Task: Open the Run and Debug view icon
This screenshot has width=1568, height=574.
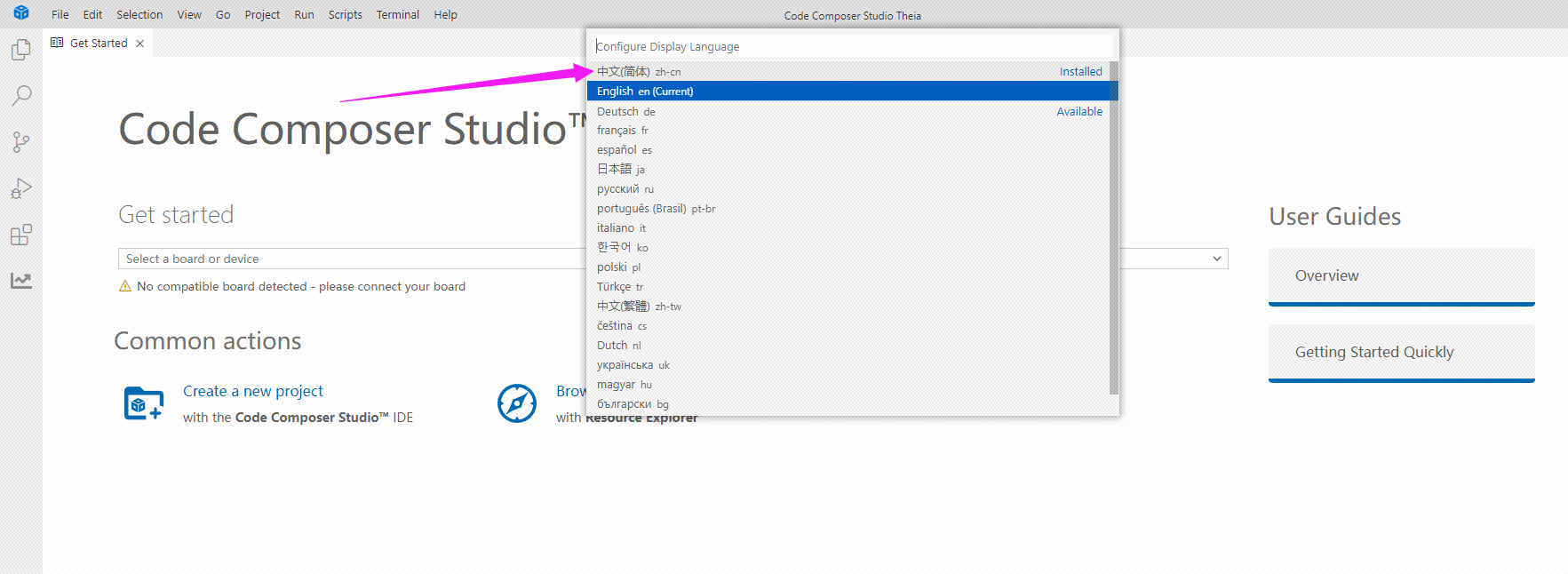Action: (21, 188)
